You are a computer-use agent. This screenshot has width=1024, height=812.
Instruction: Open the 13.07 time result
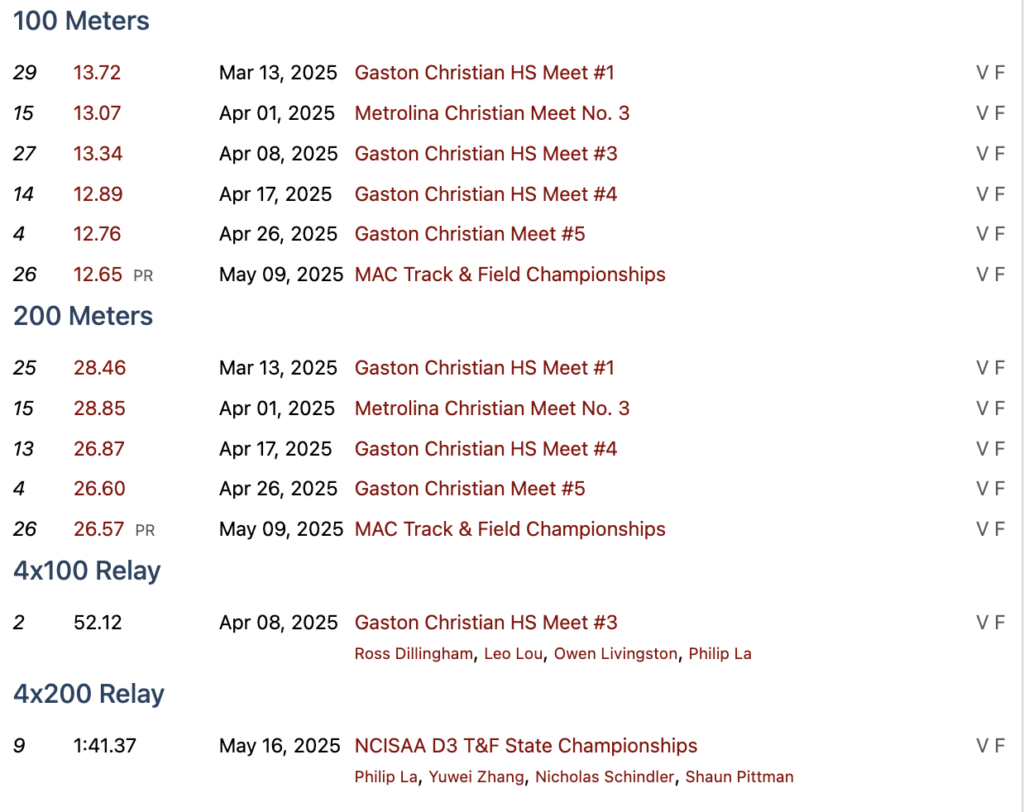pyautogui.click(x=97, y=113)
